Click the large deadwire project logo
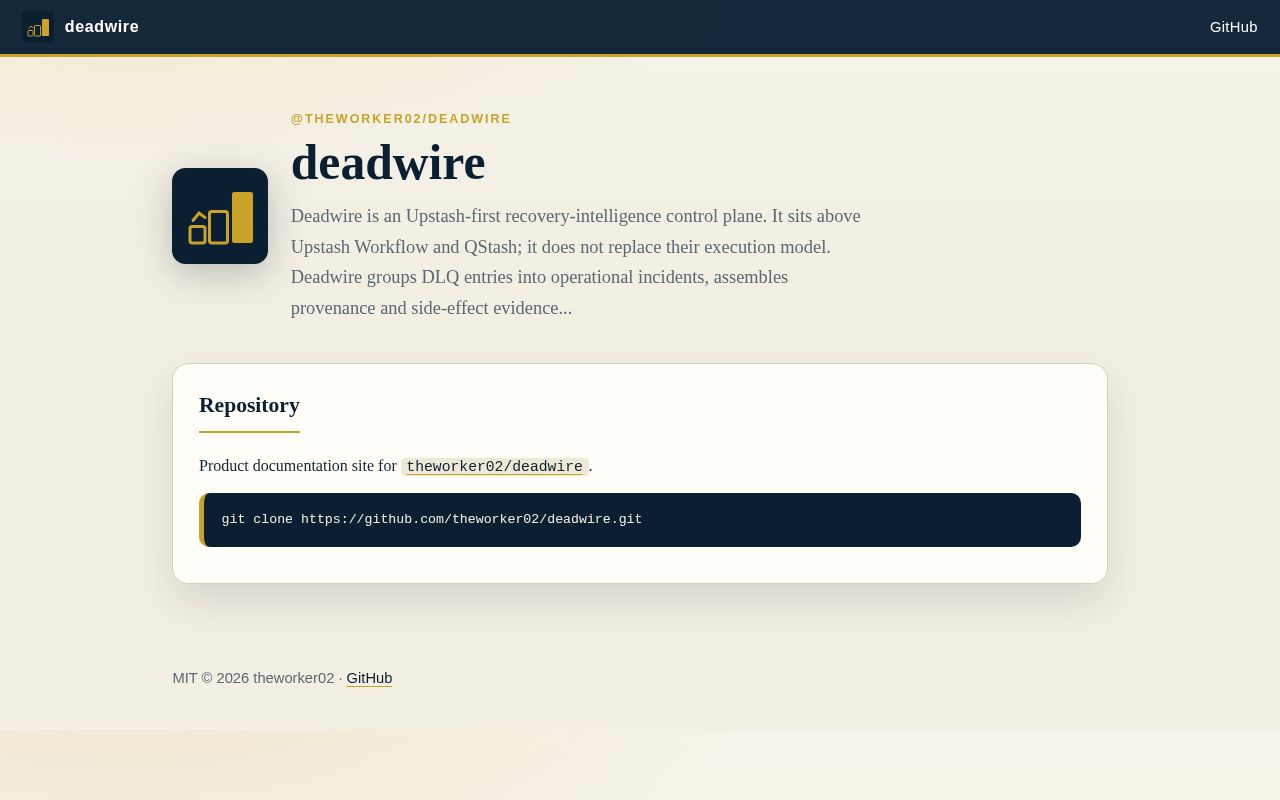This screenshot has width=1280, height=800. tap(220, 216)
